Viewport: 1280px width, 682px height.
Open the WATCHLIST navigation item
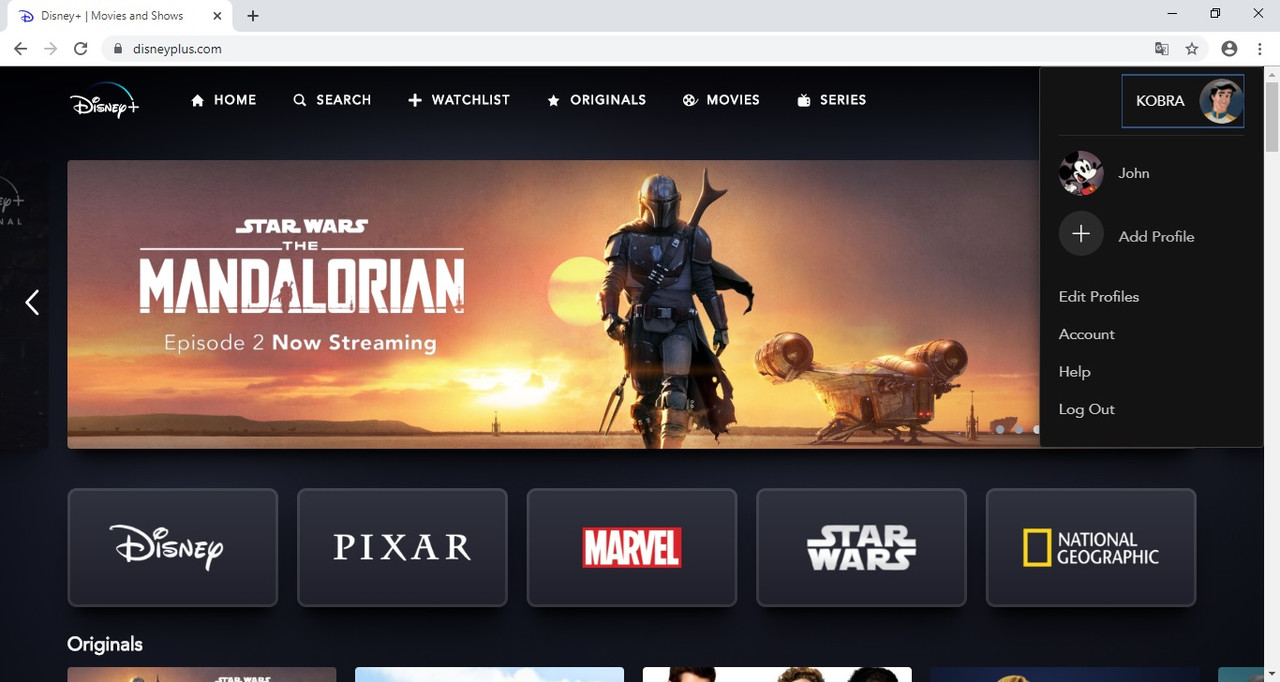(x=459, y=100)
